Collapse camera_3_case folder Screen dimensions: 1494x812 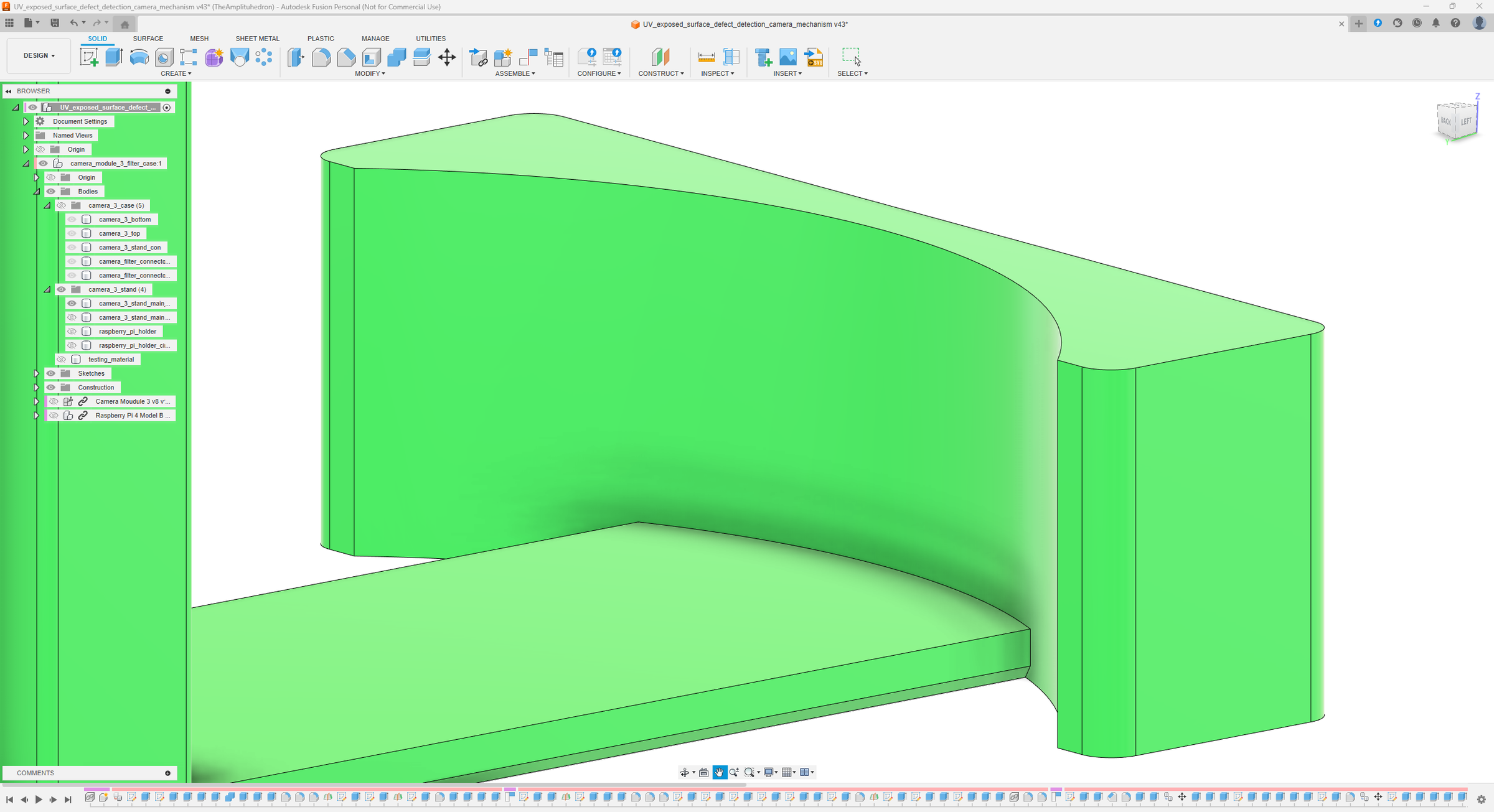pyautogui.click(x=47, y=205)
